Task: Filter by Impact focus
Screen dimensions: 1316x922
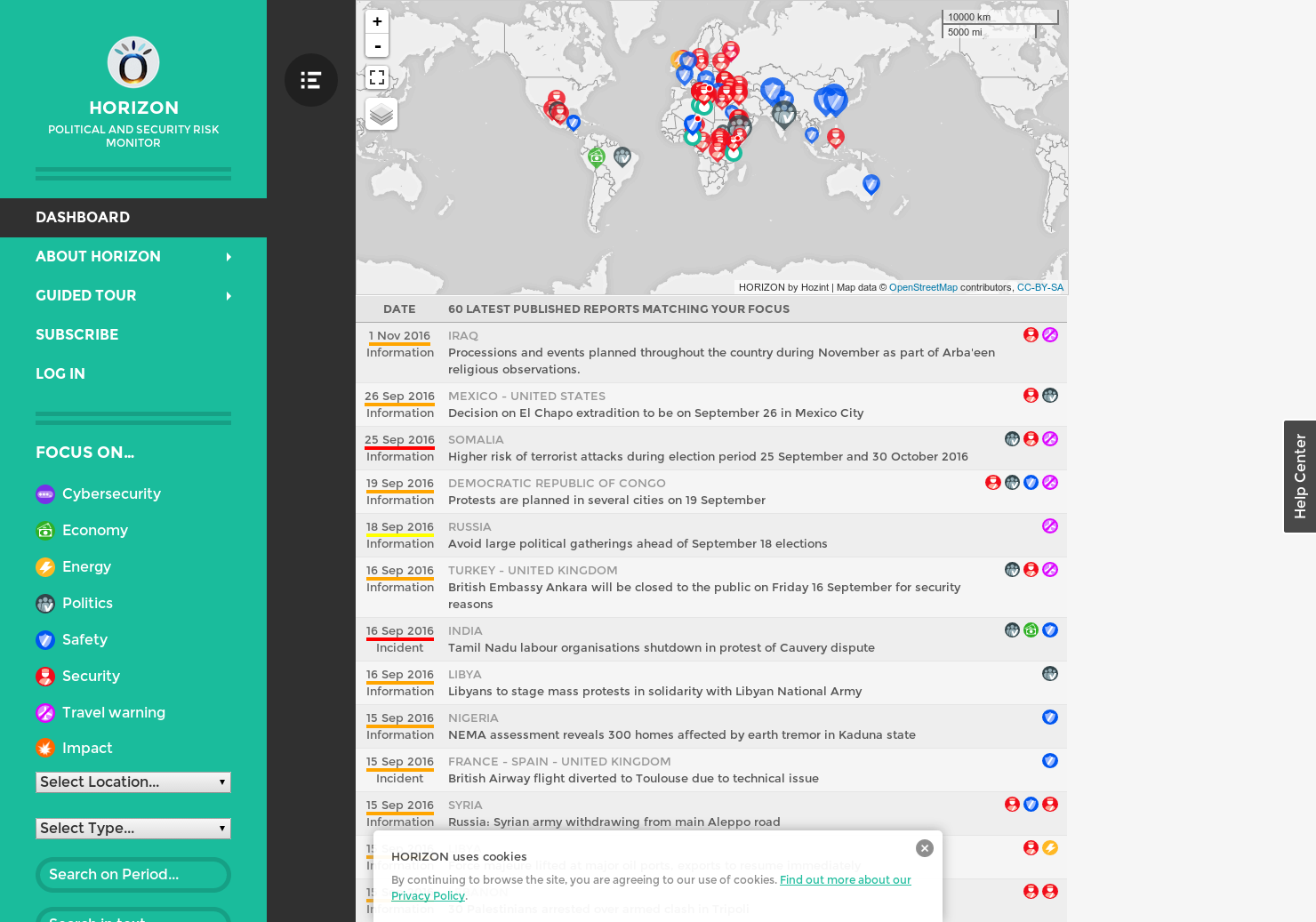Action: 87,749
